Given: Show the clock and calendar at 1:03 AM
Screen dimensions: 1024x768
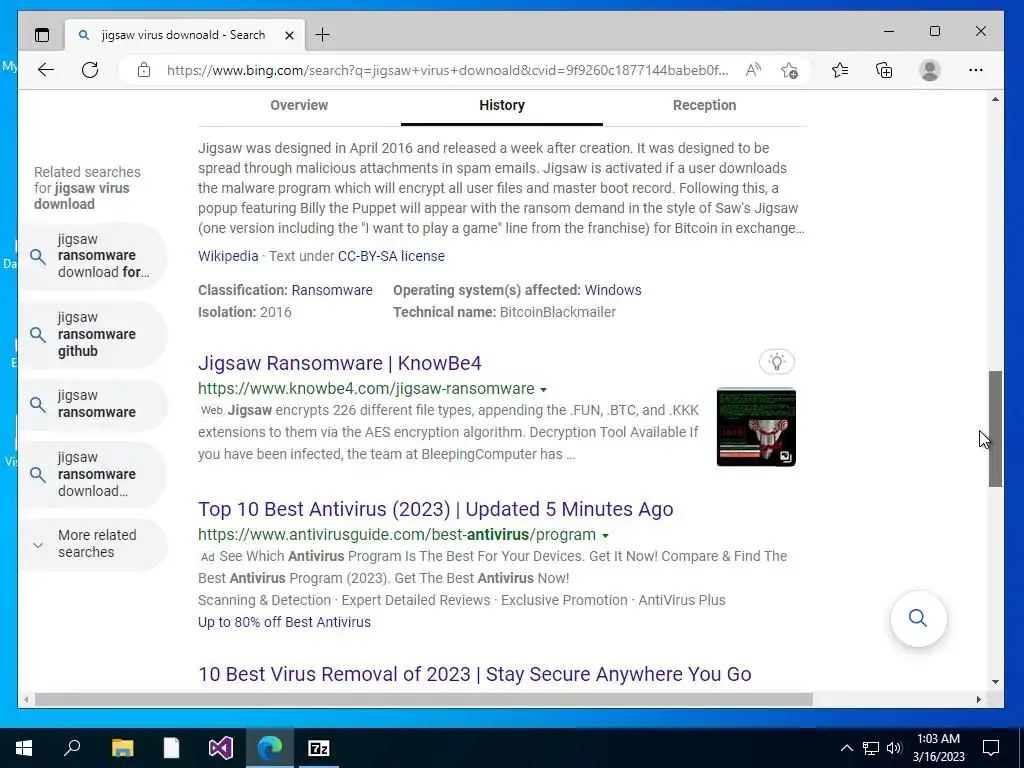Looking at the screenshot, I should pos(938,748).
